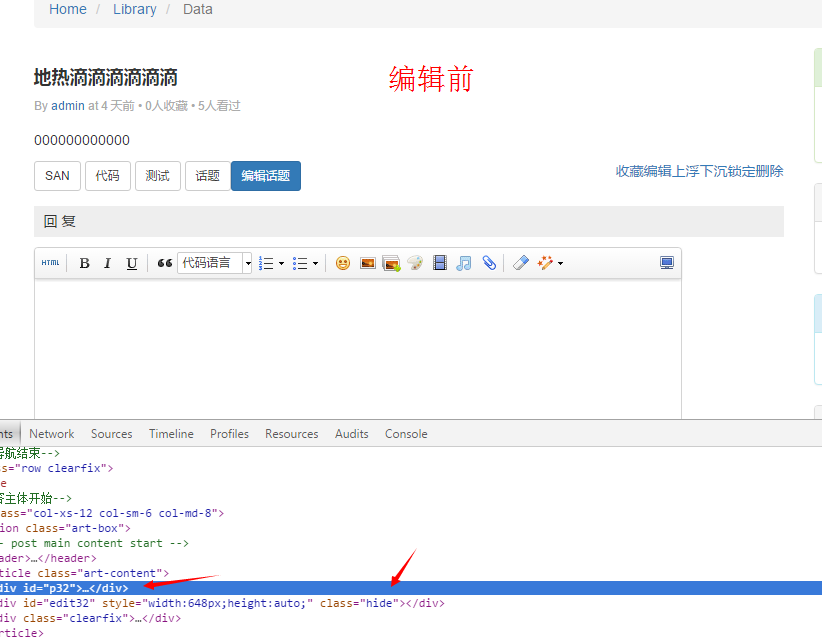
Task: Click inside the reply text area
Action: [x=358, y=349]
